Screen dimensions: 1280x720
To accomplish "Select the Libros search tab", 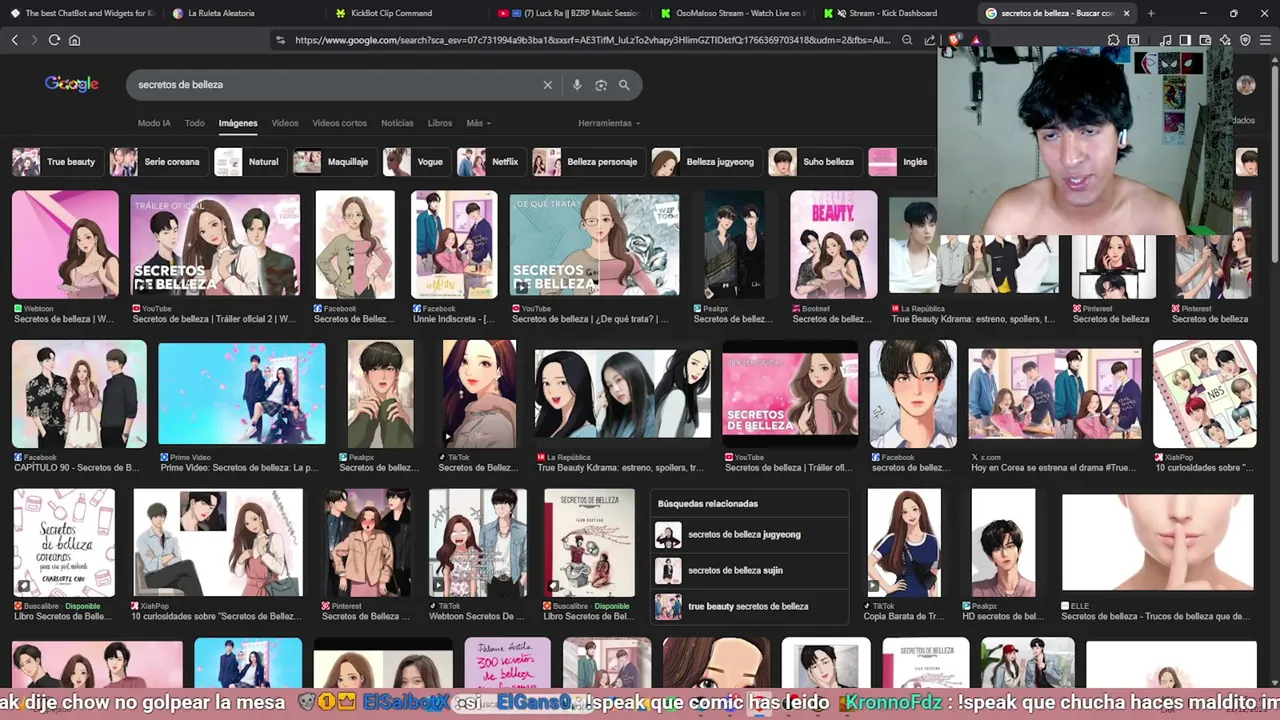I will point(440,123).
